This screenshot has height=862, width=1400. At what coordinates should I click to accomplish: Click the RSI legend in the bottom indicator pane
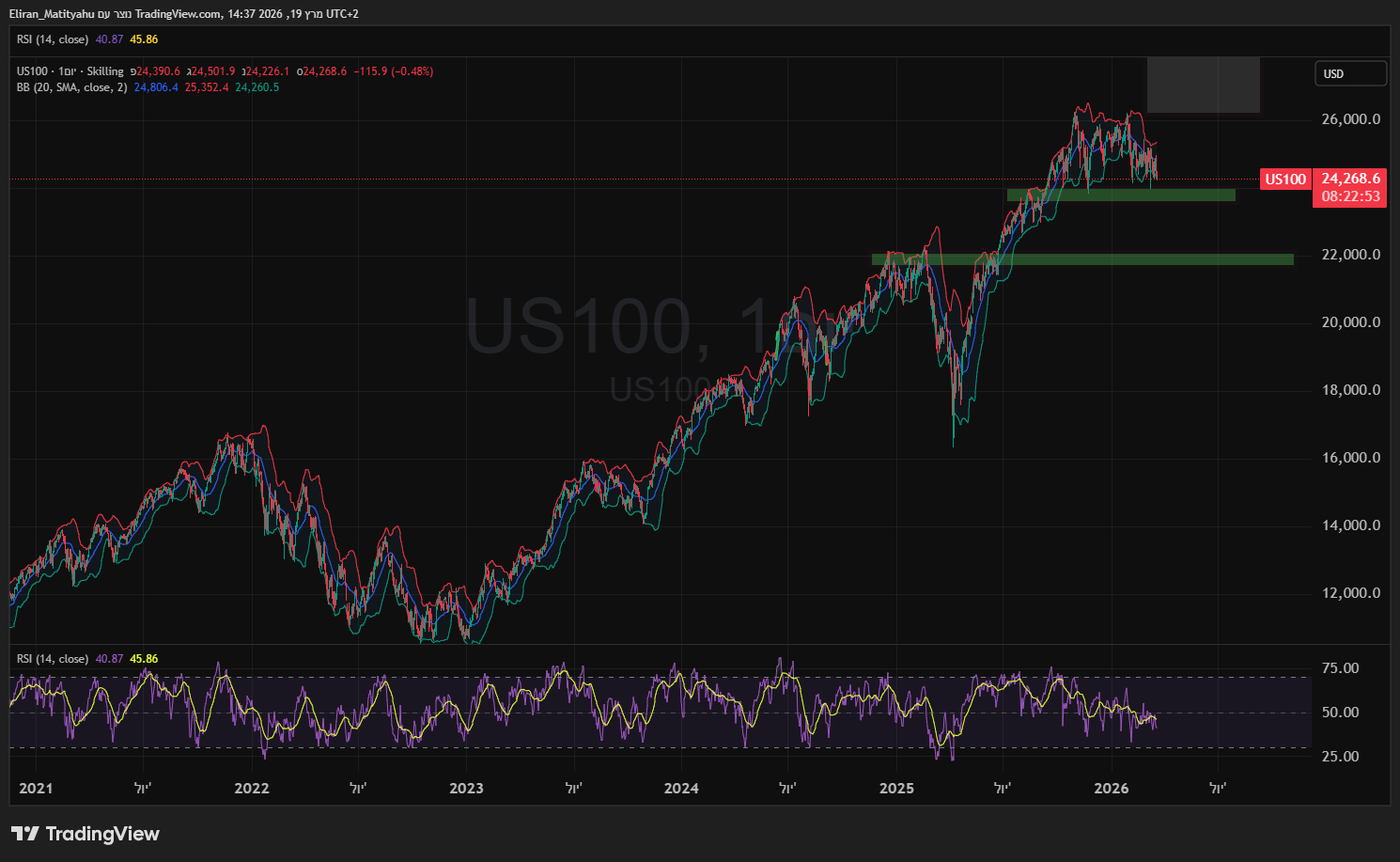(53, 659)
